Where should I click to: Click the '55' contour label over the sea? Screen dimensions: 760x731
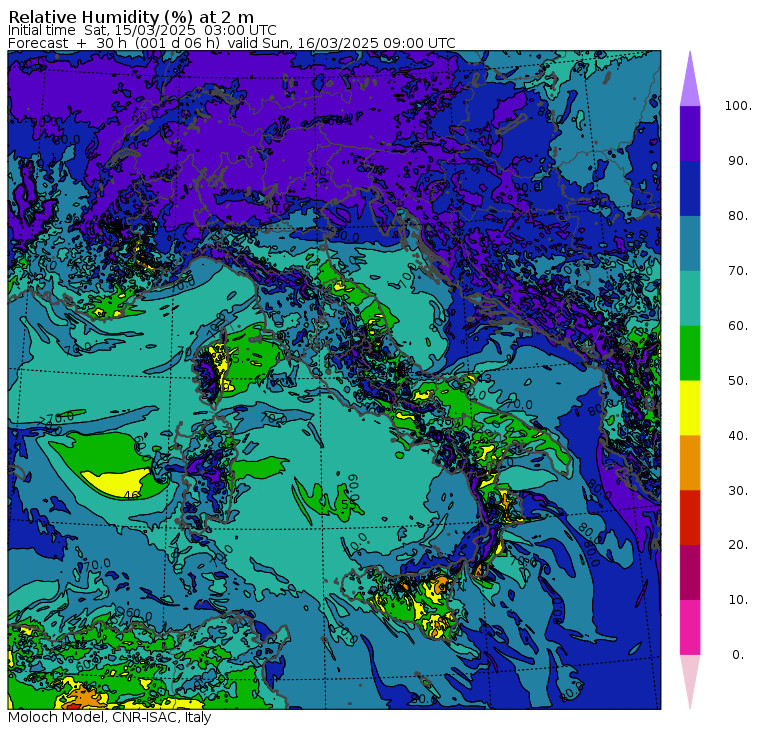tap(349, 504)
